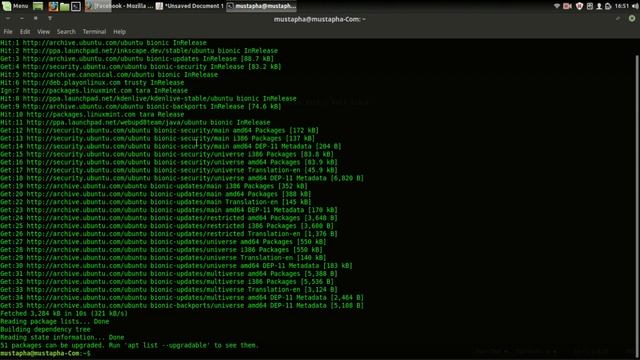Open the terminal Help menu
The height and width of the screenshot is (360, 640).
[119, 31]
